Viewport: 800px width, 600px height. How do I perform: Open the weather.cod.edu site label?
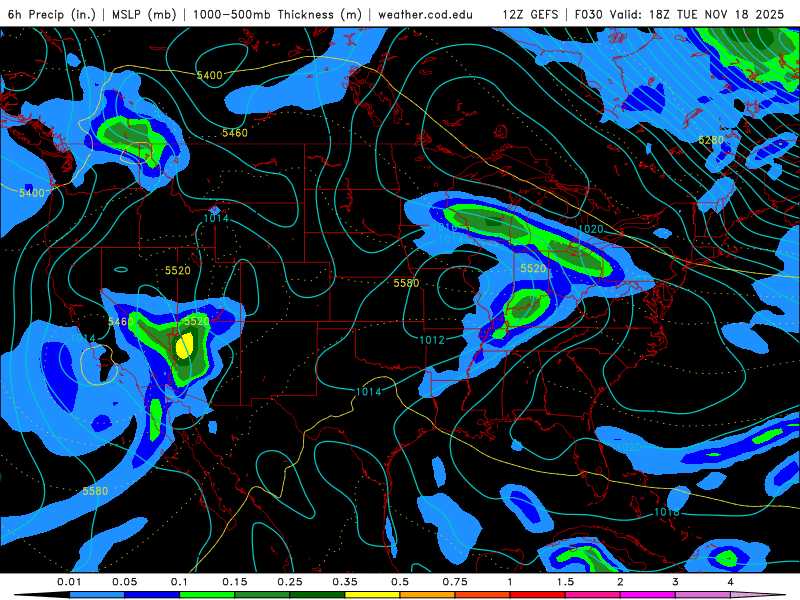(425, 14)
